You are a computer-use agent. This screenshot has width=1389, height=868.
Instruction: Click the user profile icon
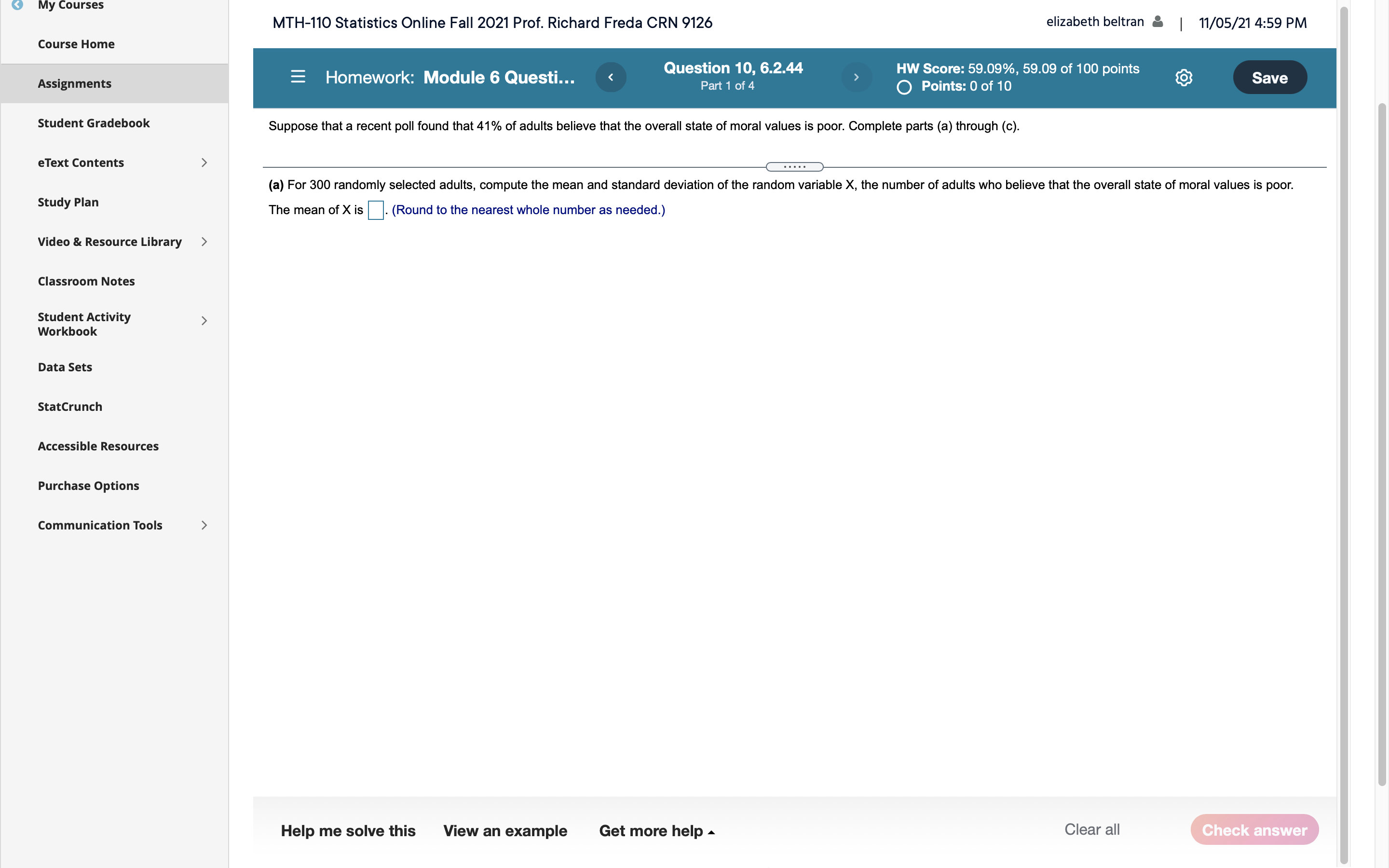click(1157, 22)
